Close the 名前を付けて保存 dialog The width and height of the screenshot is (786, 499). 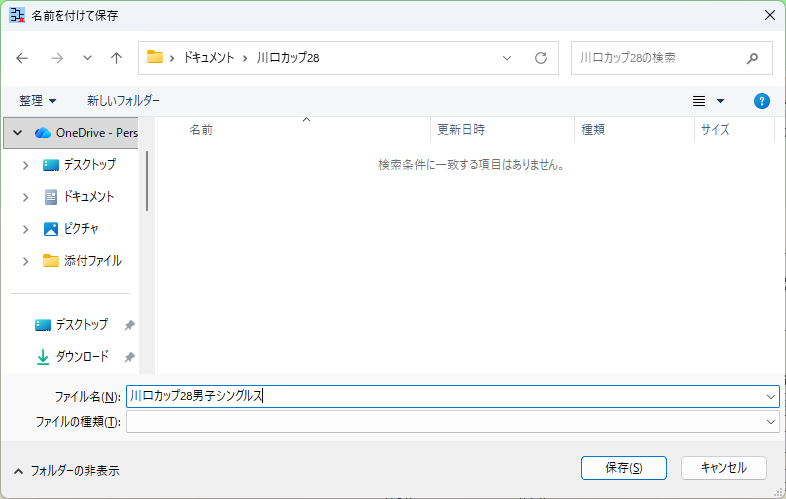click(770, 15)
